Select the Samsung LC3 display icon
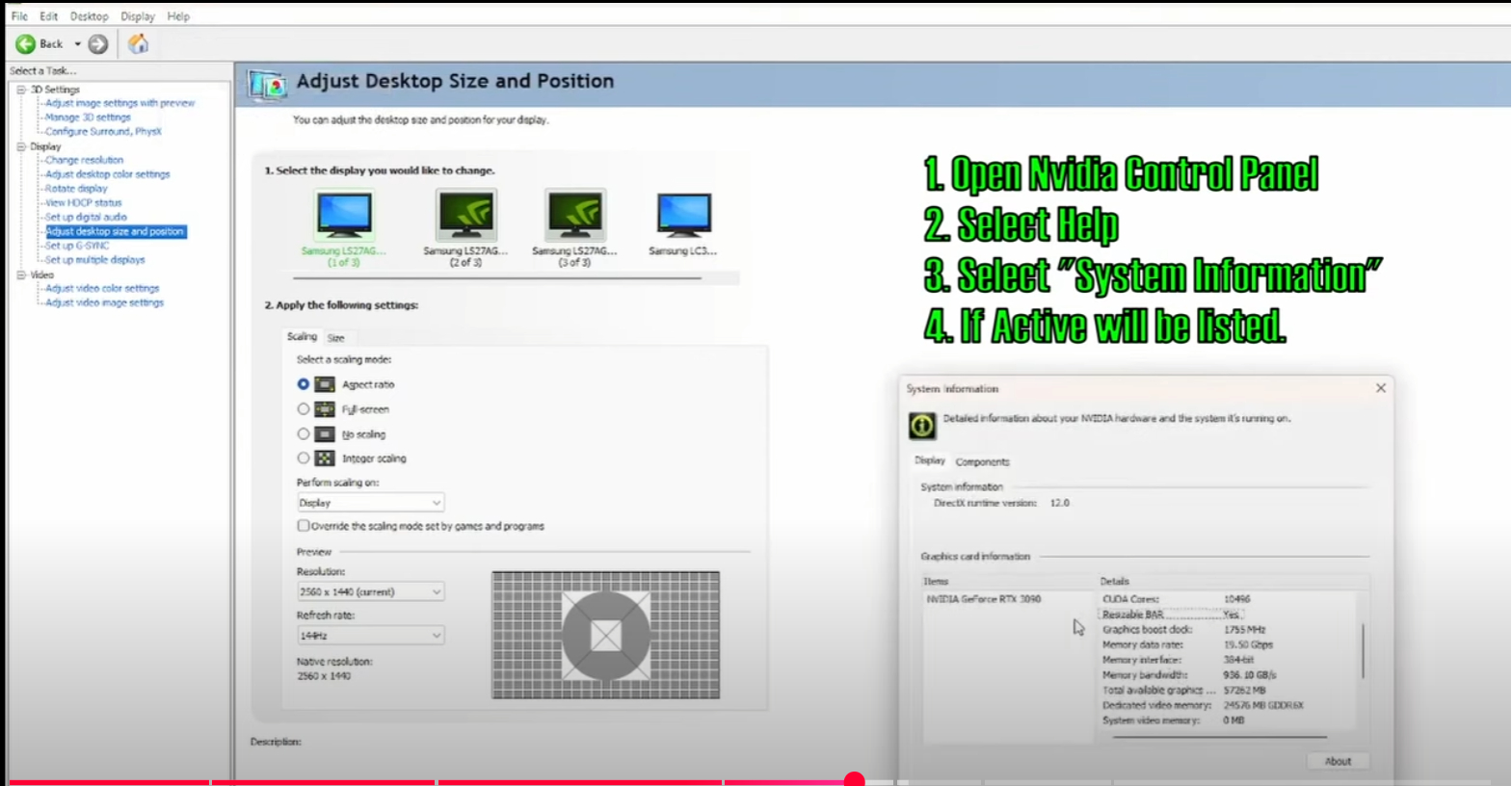The image size is (1512, 786). tap(683, 215)
